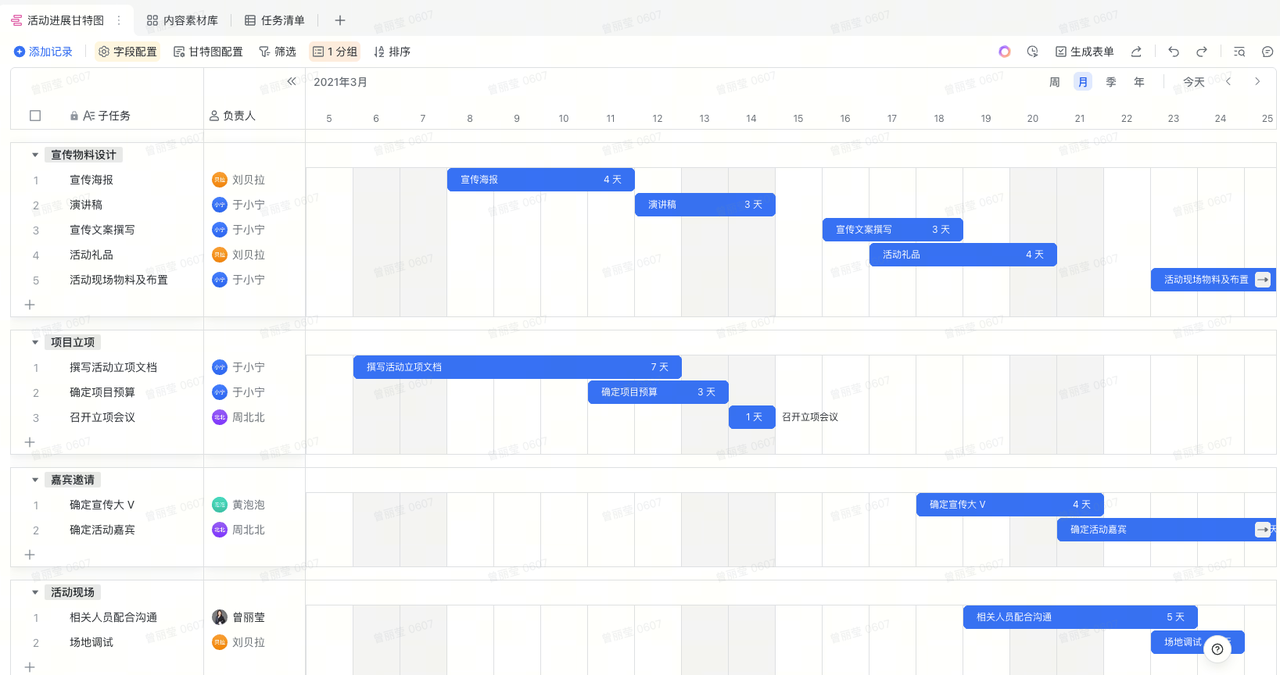Screen dimensions: 1280x675
Task: Open the 任务清单 tab
Action: click(x=275, y=20)
